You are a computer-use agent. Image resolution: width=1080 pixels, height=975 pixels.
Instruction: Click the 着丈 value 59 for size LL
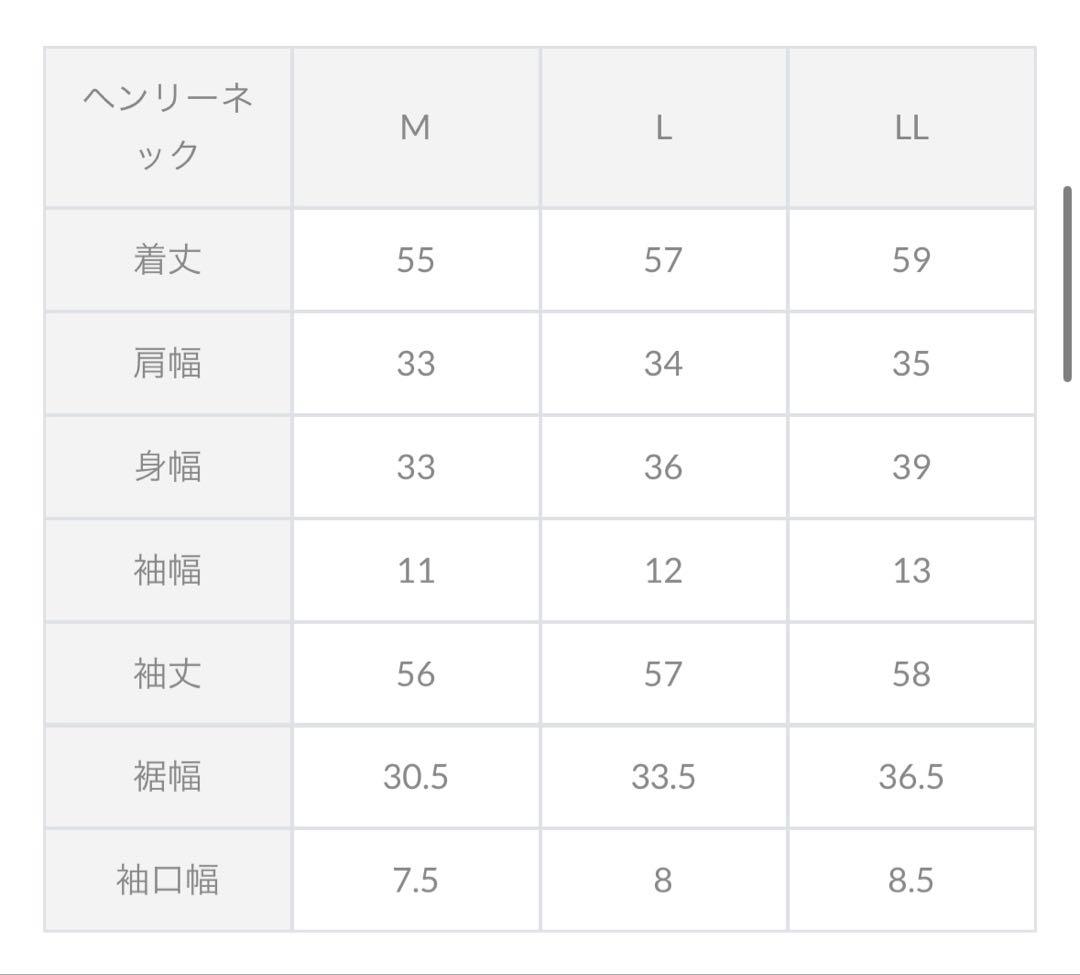point(912,260)
